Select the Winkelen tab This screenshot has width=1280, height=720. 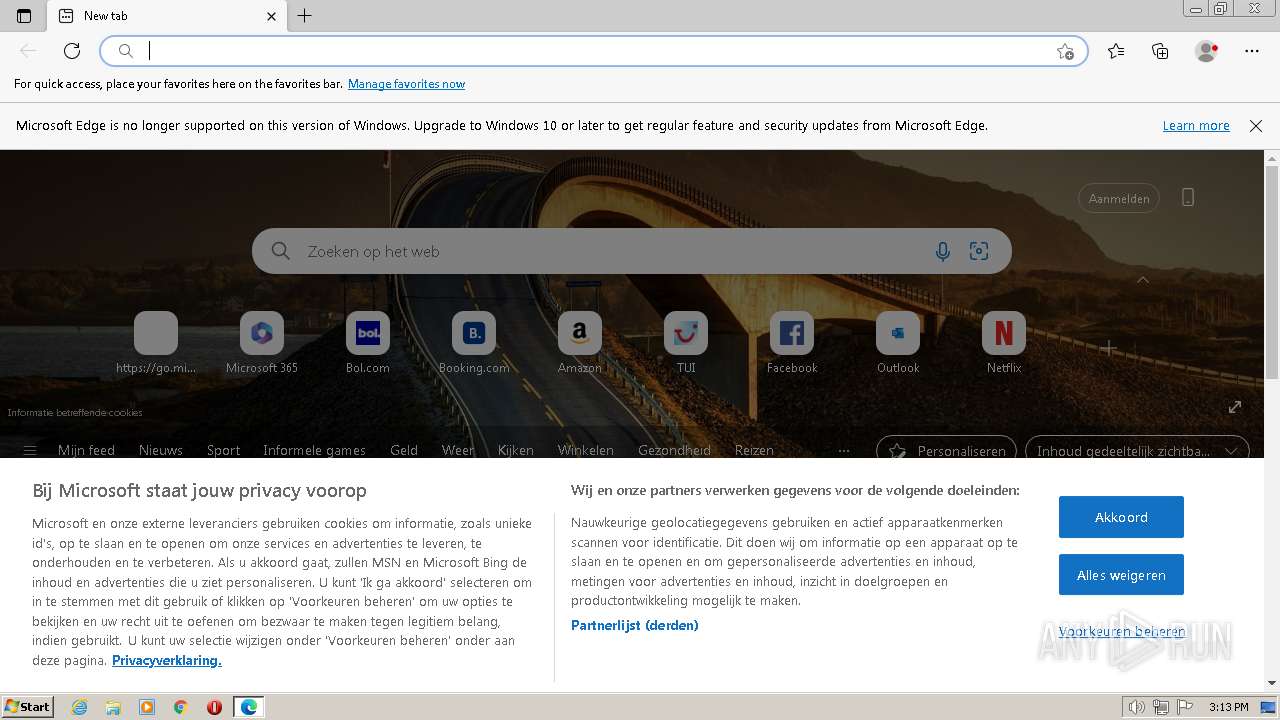click(x=586, y=450)
